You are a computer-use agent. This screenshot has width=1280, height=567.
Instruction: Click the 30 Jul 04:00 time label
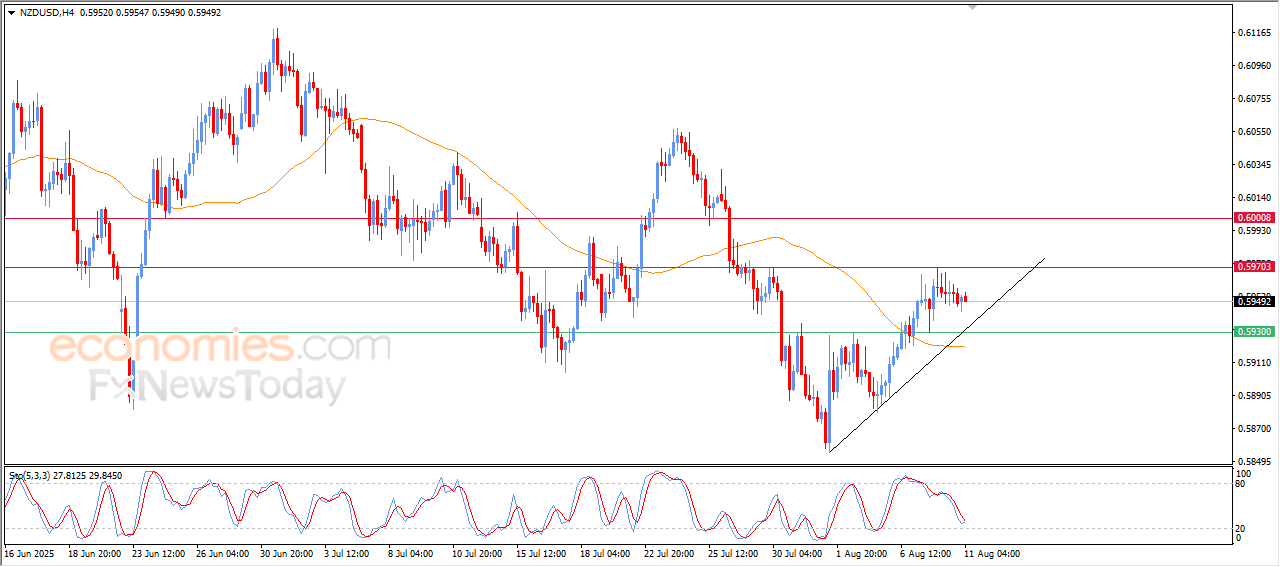(798, 552)
